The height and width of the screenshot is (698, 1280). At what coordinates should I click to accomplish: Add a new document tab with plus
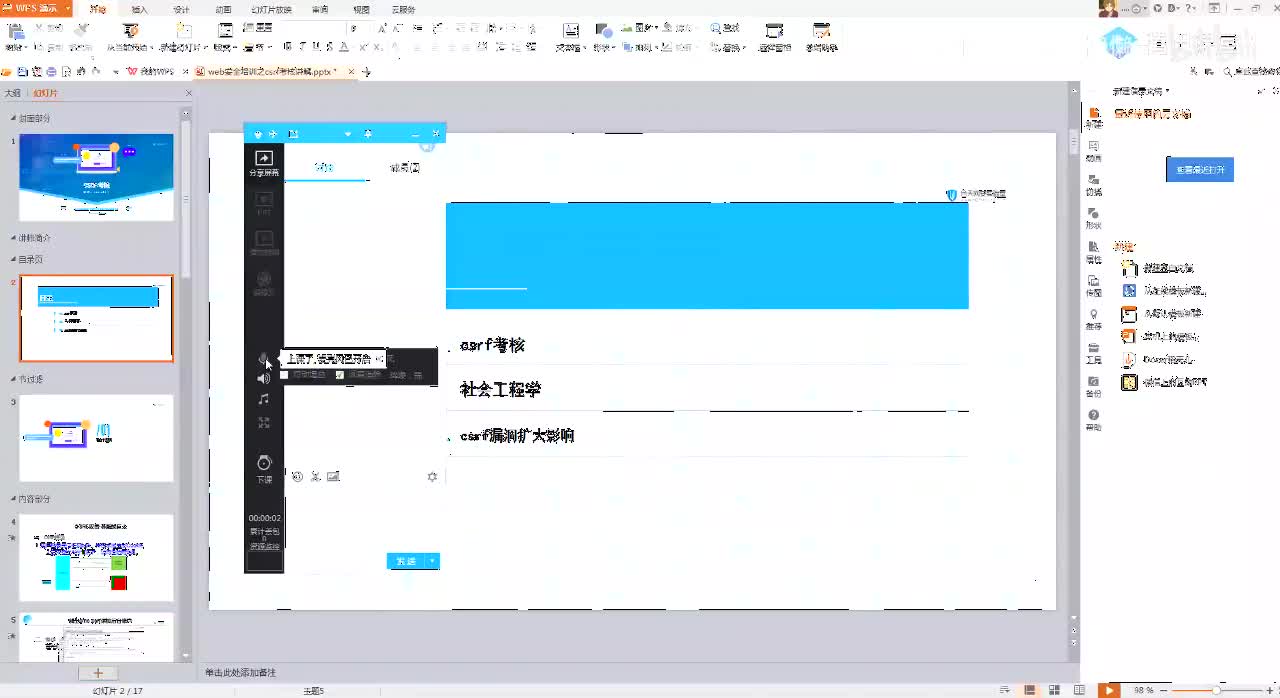[366, 72]
